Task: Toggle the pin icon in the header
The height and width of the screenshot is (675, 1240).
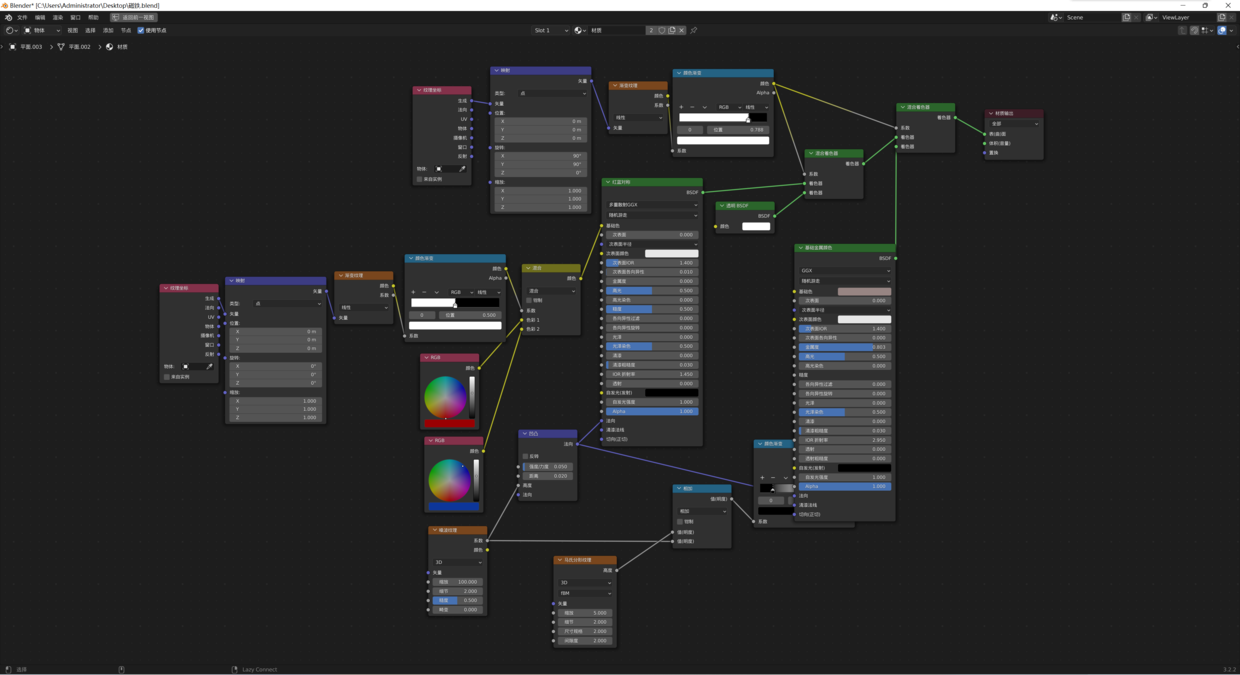Action: [694, 30]
